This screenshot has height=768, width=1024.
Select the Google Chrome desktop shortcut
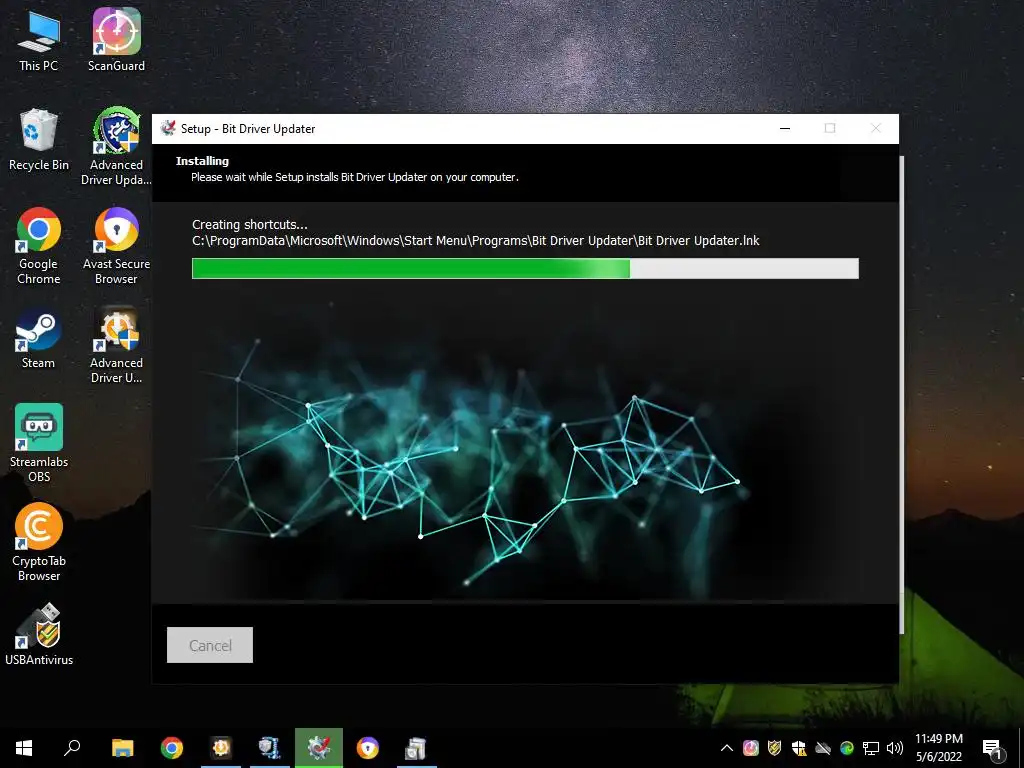(39, 246)
